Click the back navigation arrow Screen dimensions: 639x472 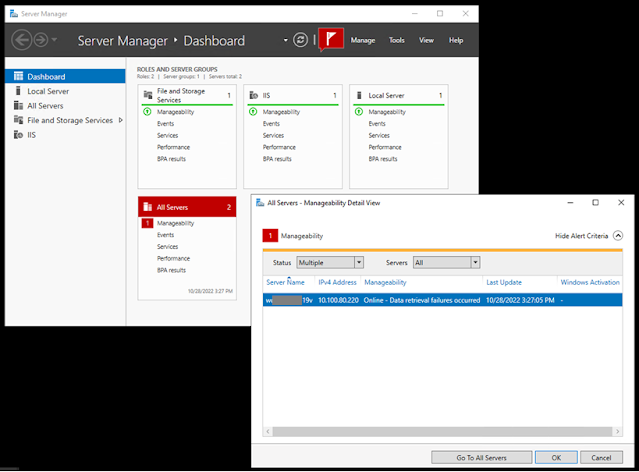(21, 40)
